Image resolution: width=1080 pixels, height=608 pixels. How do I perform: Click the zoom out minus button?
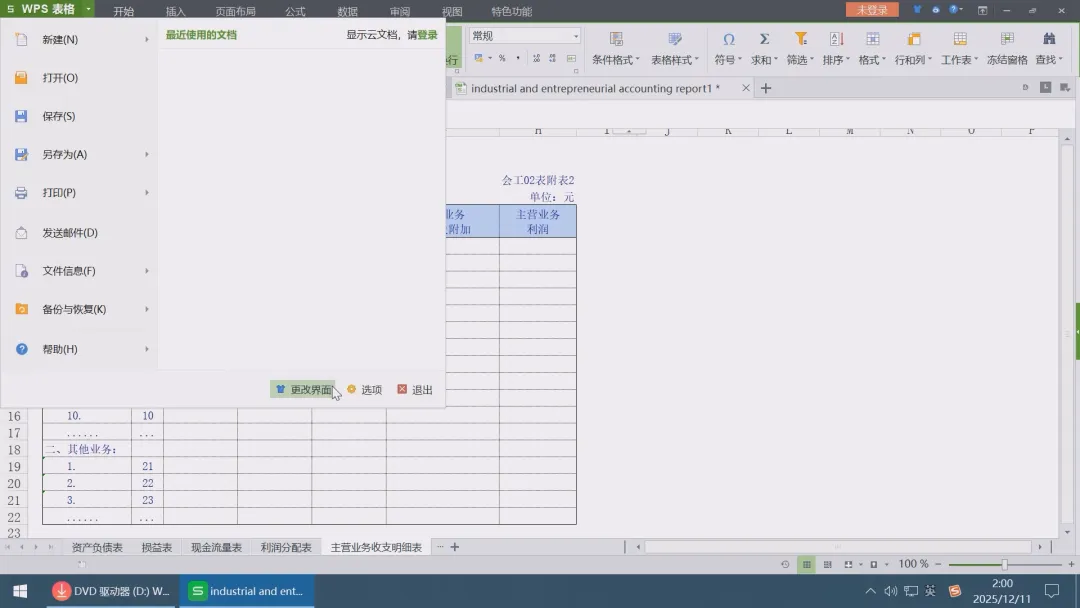938,565
